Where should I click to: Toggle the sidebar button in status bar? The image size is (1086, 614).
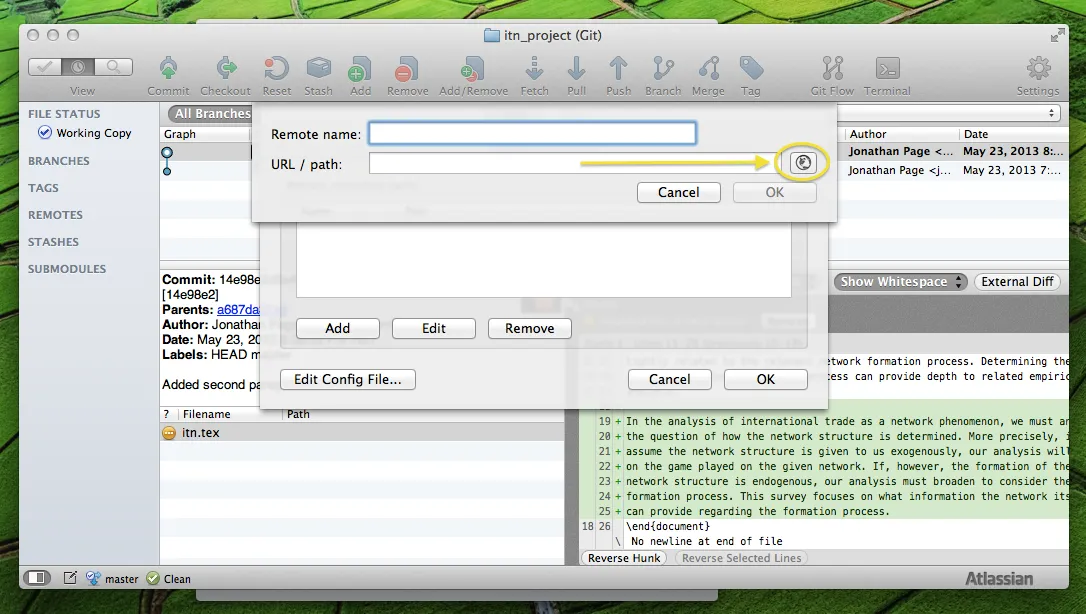point(37,578)
